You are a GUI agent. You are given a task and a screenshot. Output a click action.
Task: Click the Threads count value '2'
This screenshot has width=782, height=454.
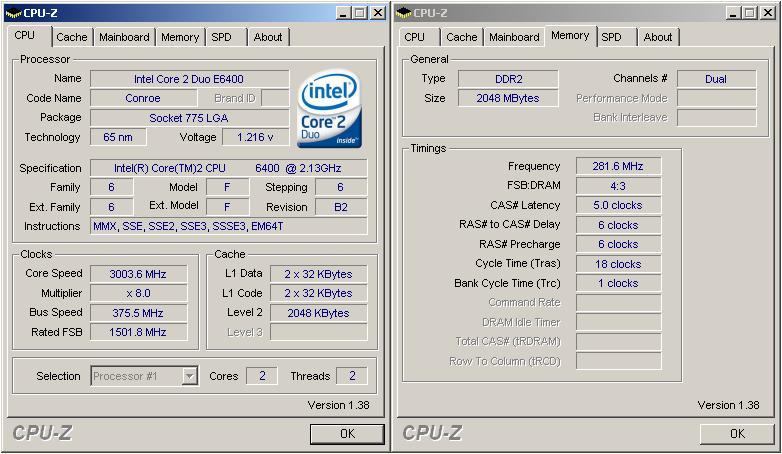[352, 376]
